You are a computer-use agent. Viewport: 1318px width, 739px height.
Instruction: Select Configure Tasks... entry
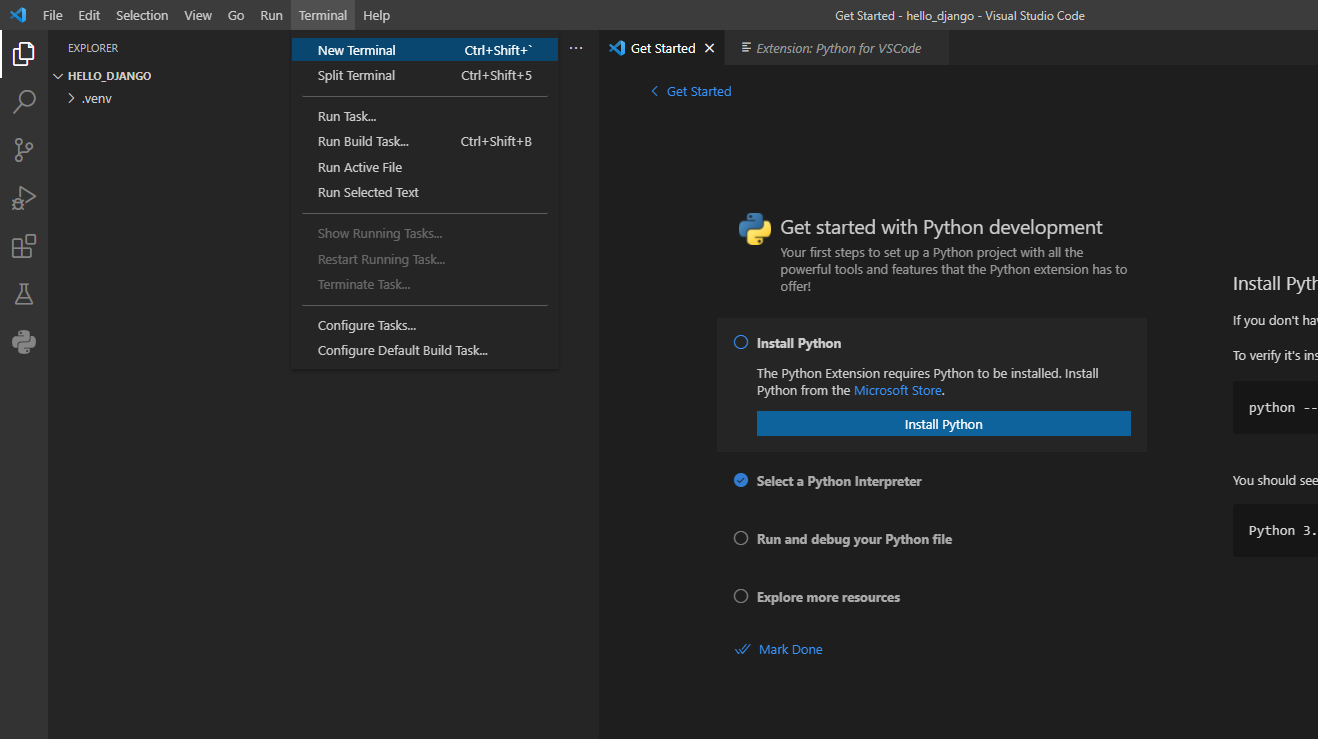coord(425,325)
